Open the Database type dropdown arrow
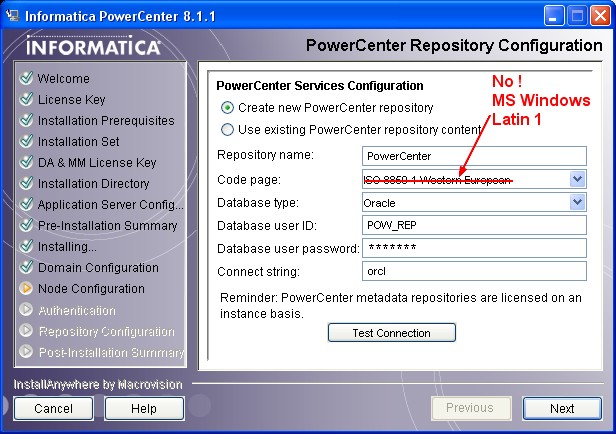 [x=577, y=202]
